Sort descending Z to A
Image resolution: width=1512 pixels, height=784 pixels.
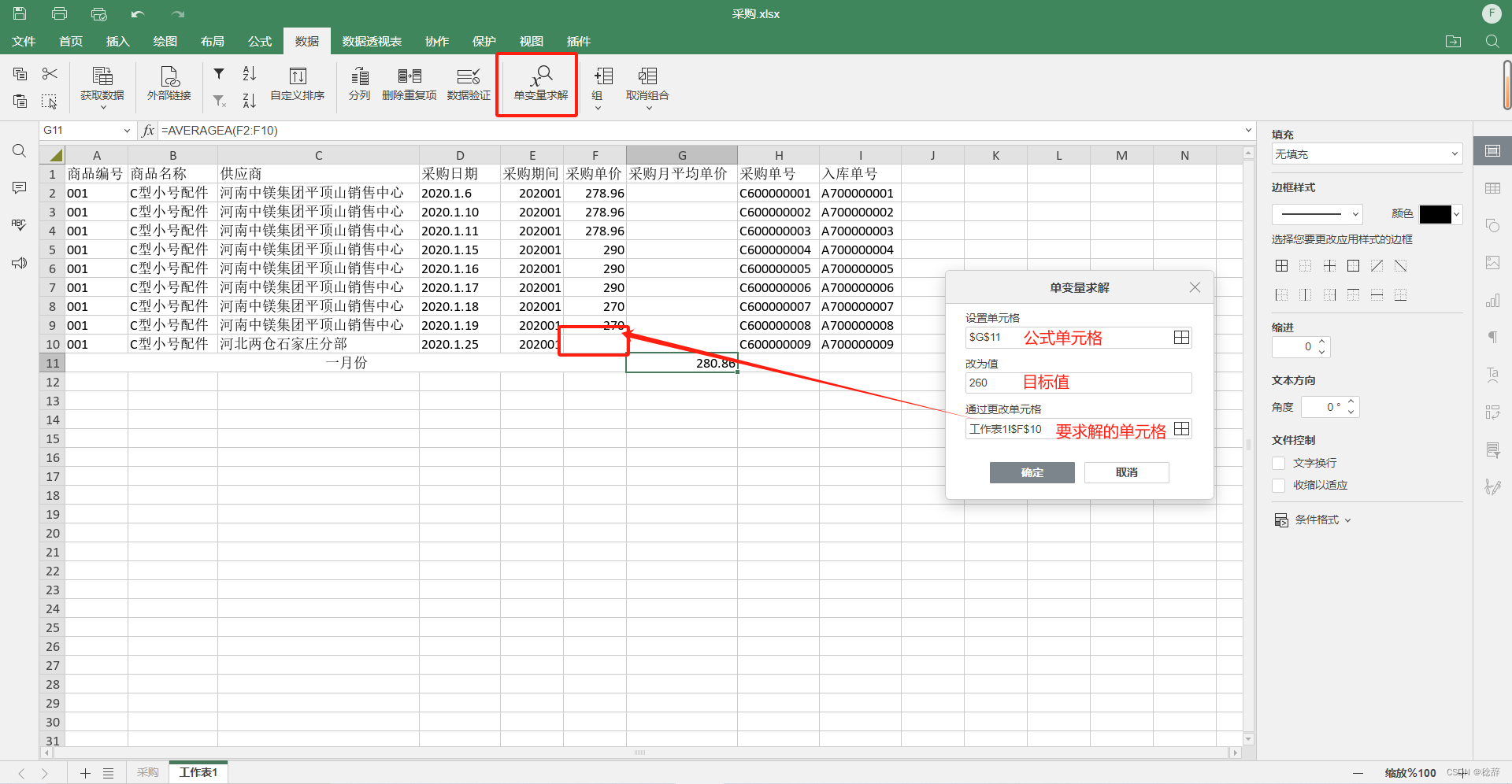coord(249,101)
